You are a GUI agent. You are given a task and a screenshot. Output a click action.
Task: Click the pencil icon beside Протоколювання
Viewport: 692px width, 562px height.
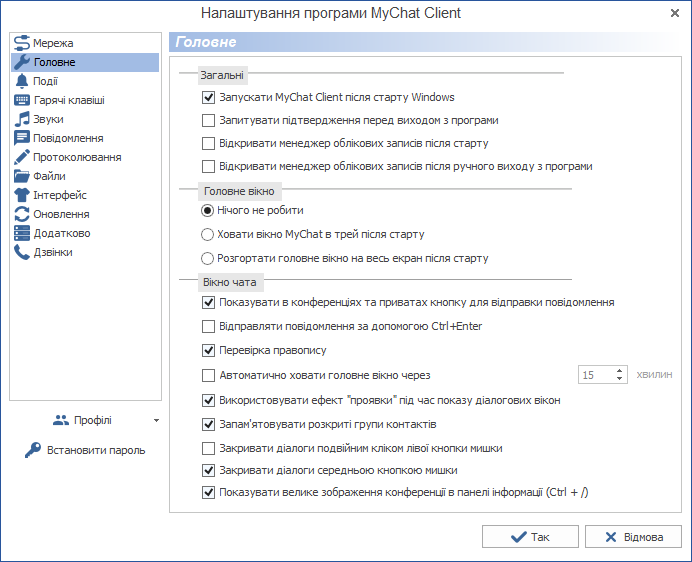[x=22, y=157]
